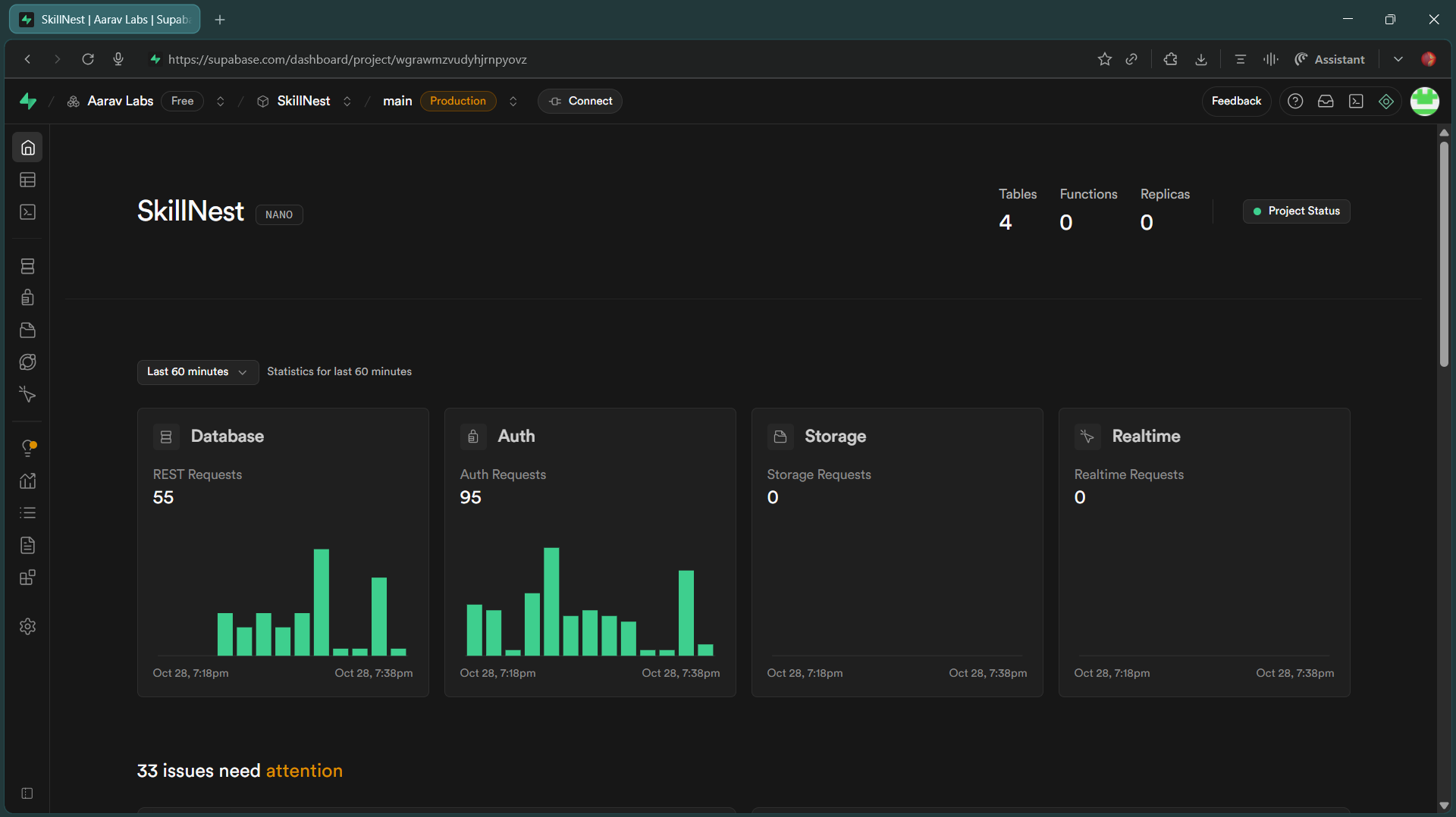Open the inline SQL editor icon in header

[1356, 102]
